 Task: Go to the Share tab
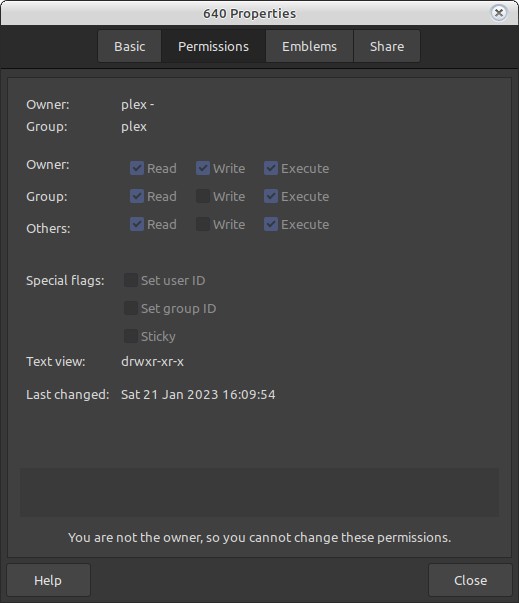[387, 46]
